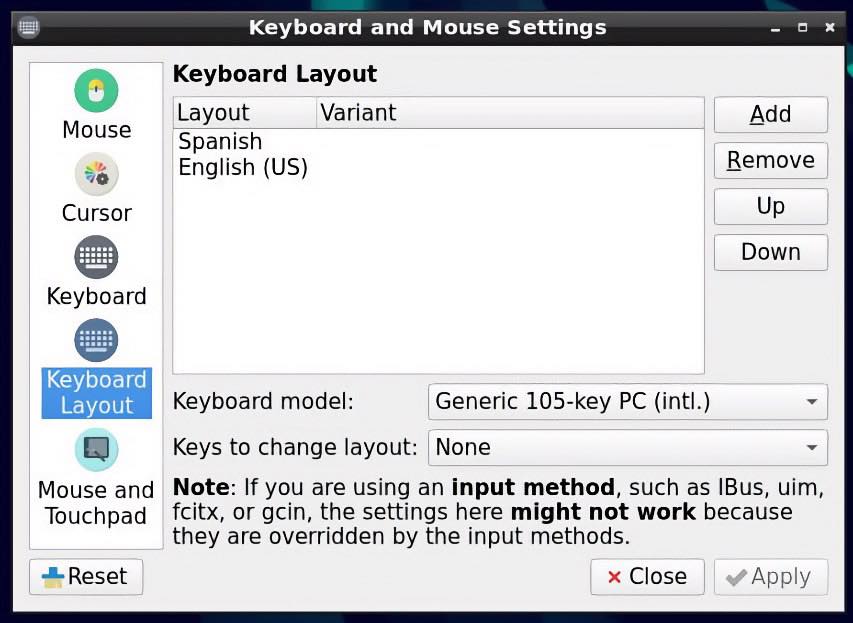Open the Mouse settings section icon

pos(96,90)
